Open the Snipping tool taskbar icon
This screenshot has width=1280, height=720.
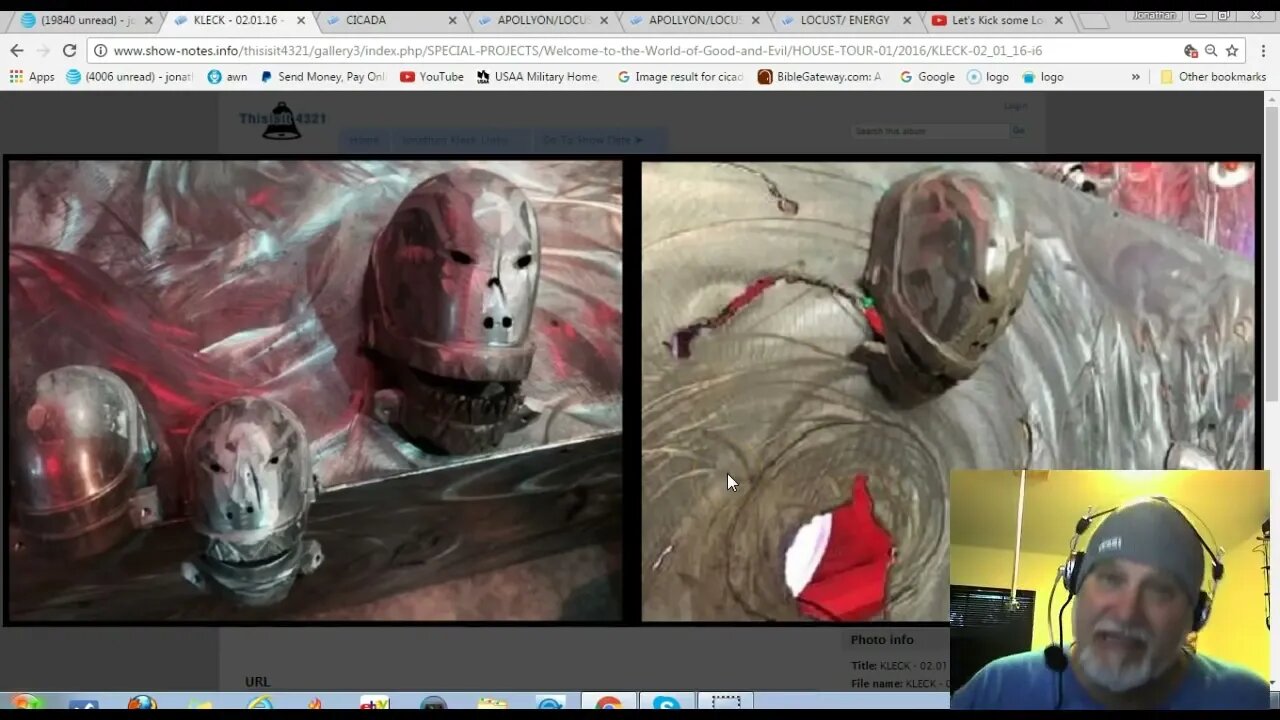click(725, 706)
